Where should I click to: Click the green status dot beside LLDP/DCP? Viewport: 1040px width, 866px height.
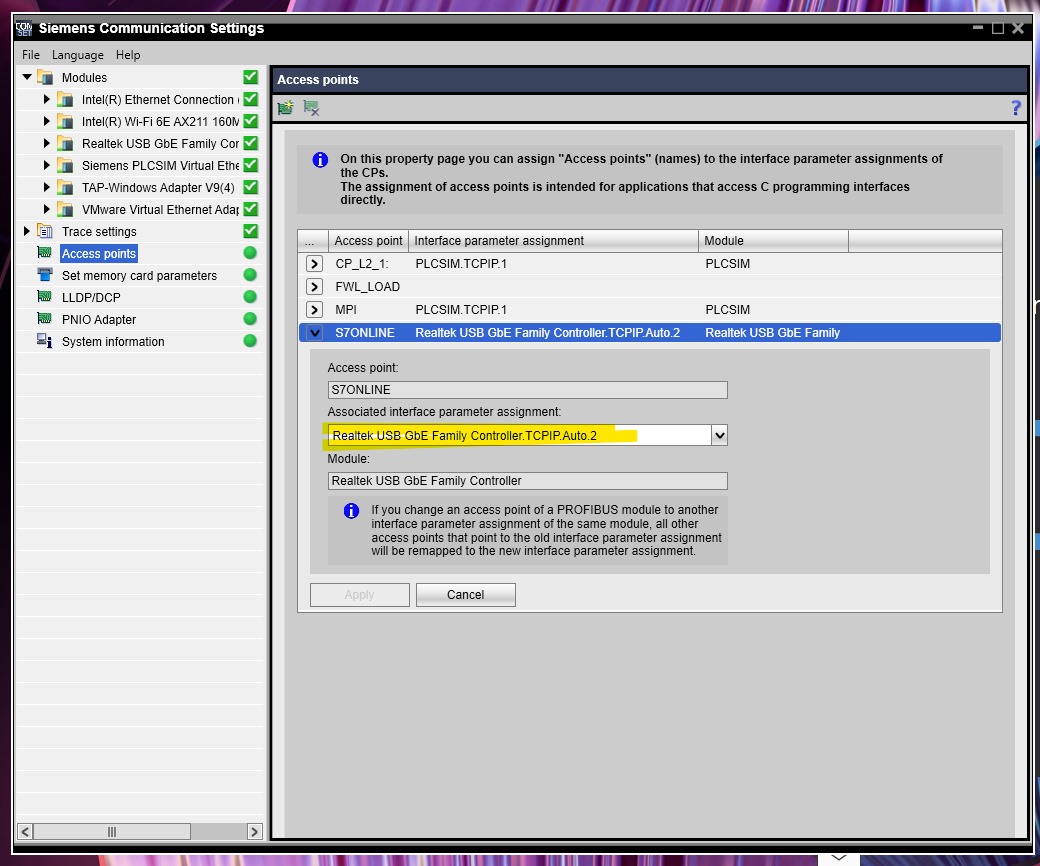pos(250,296)
